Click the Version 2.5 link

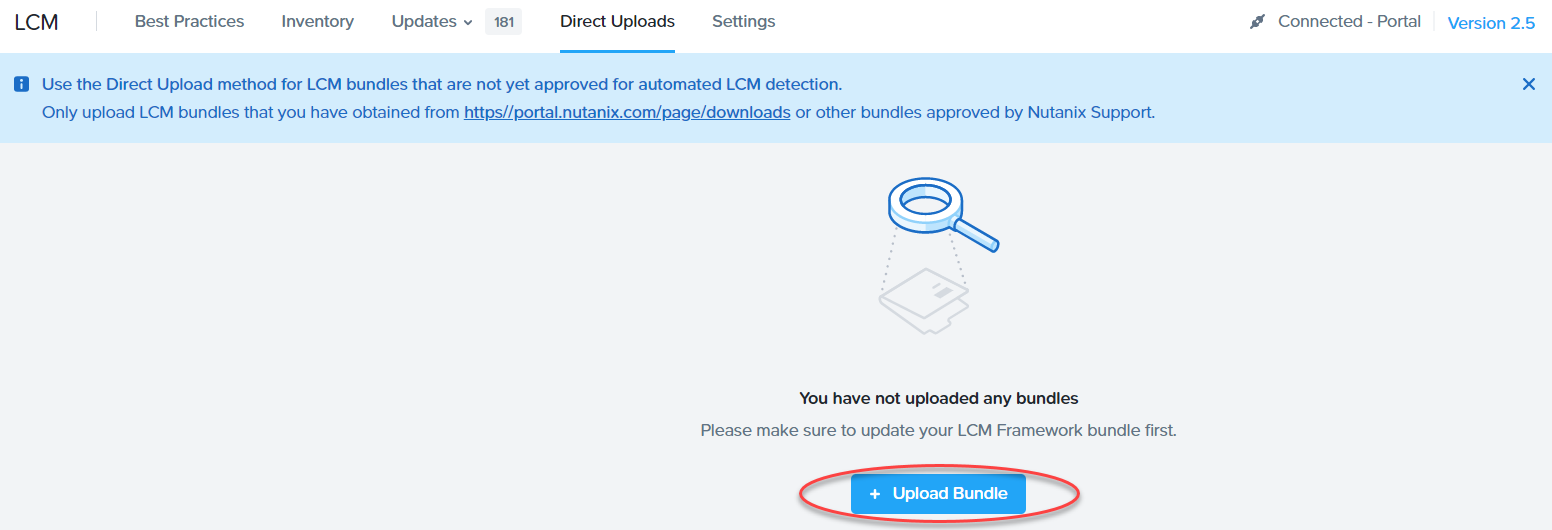[1491, 23]
